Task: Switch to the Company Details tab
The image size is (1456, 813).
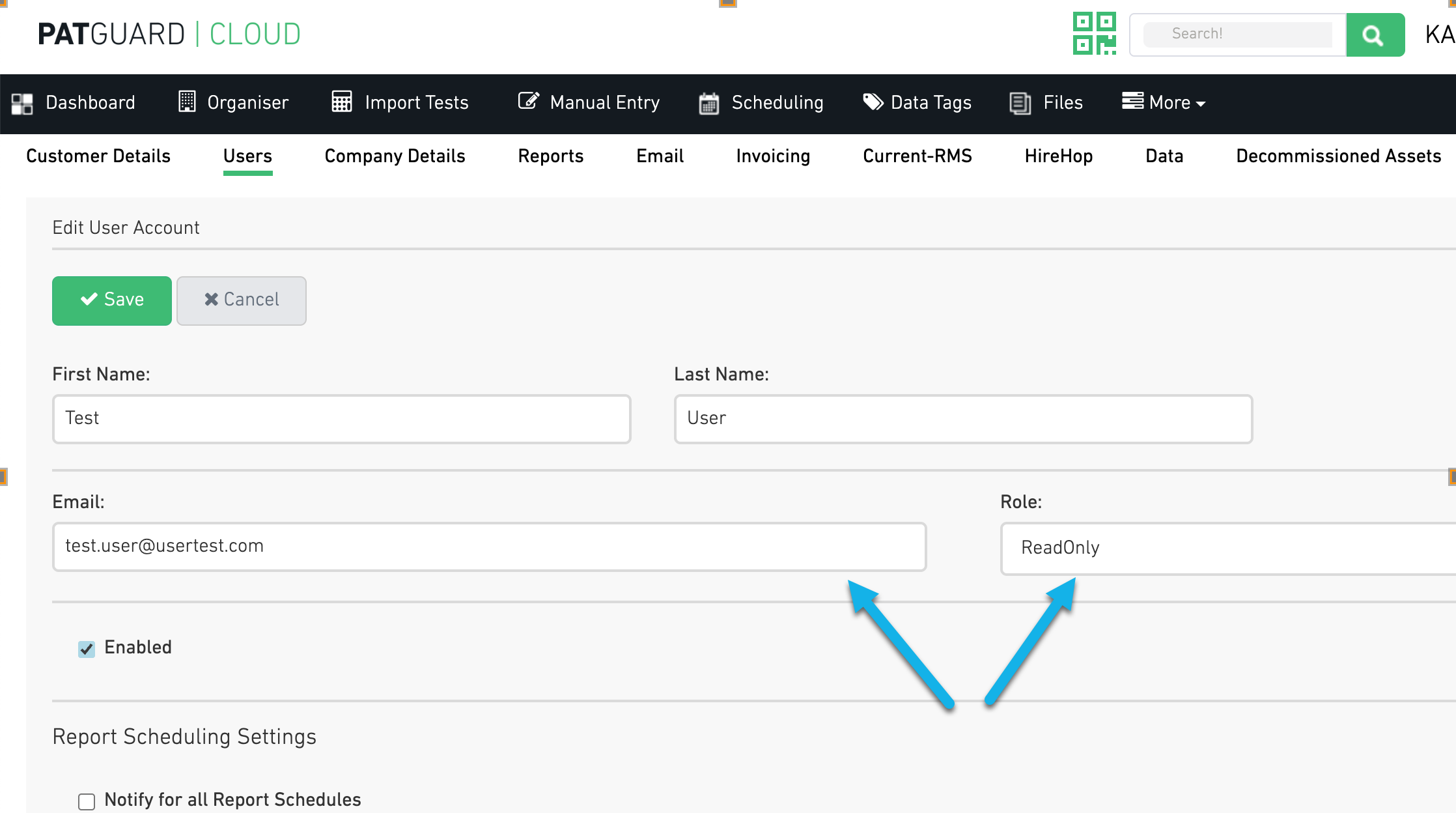Action: coord(395,156)
